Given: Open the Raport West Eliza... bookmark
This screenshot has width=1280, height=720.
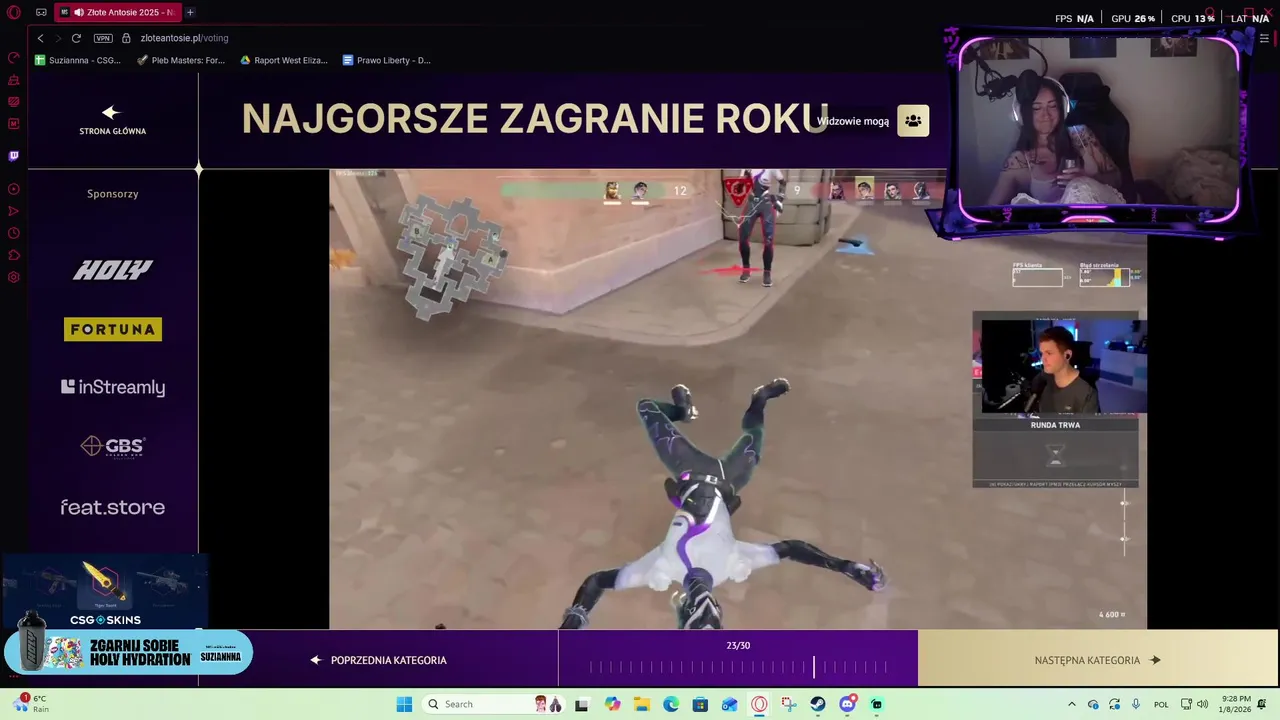Looking at the screenshot, I should coord(284,60).
